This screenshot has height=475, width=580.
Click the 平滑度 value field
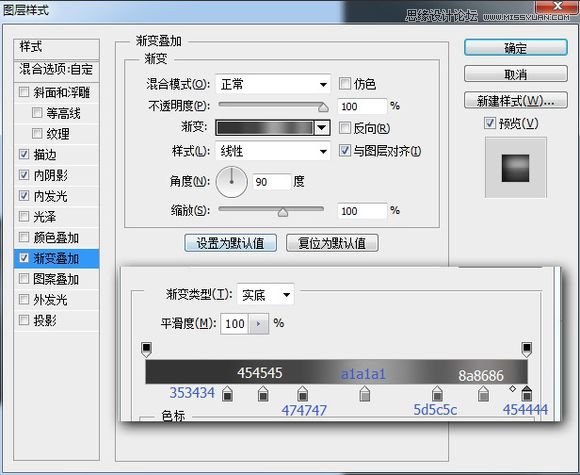235,324
